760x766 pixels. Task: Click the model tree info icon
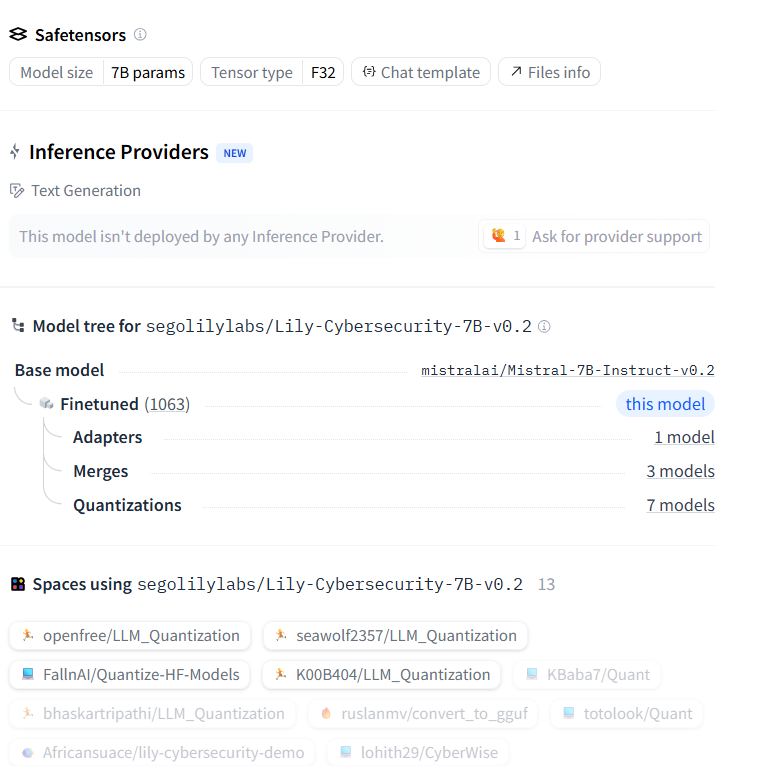tap(544, 326)
